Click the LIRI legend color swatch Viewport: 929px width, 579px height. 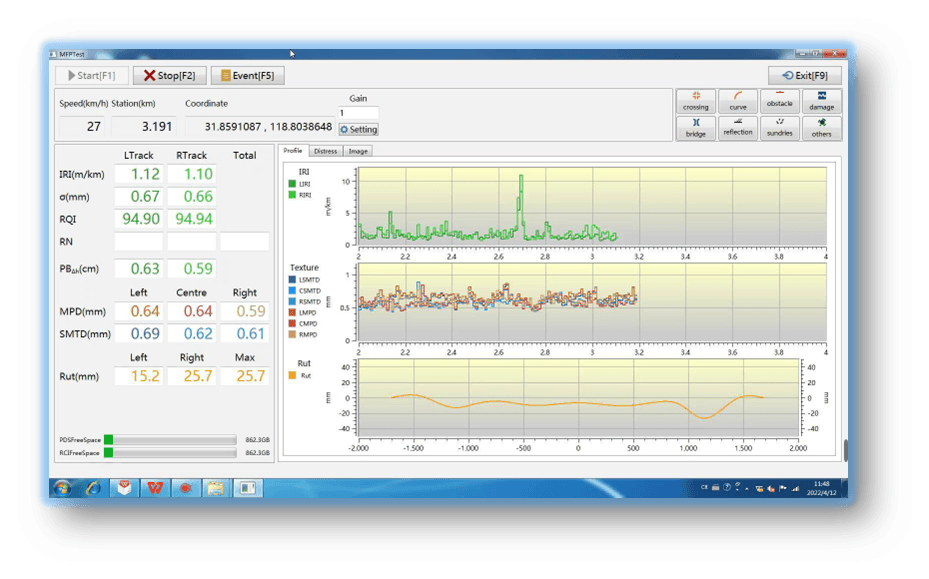tap(291, 184)
